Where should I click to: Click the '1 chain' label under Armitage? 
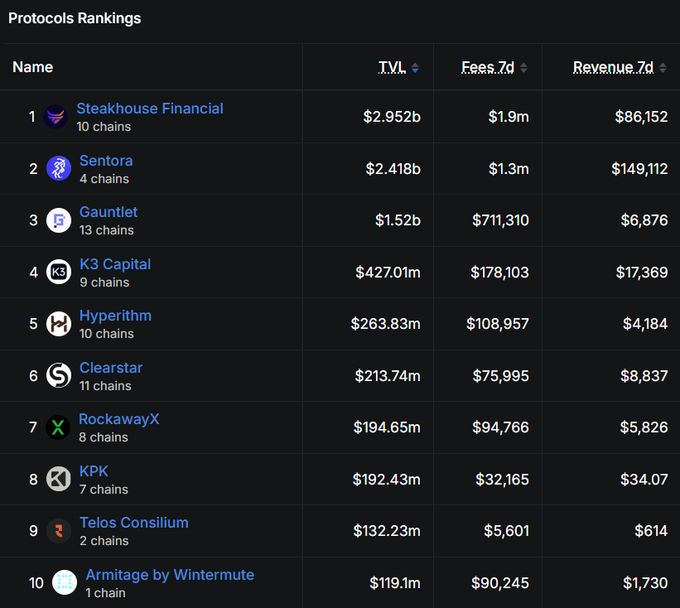[x=105, y=593]
